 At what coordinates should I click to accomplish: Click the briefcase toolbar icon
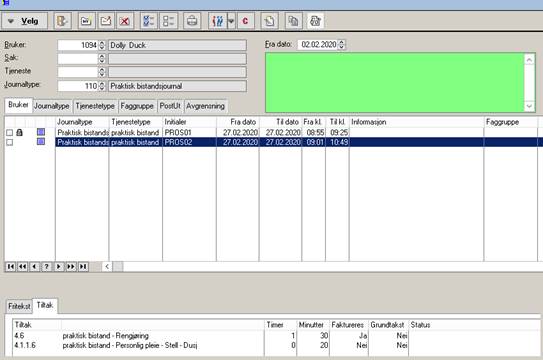click(x=192, y=21)
